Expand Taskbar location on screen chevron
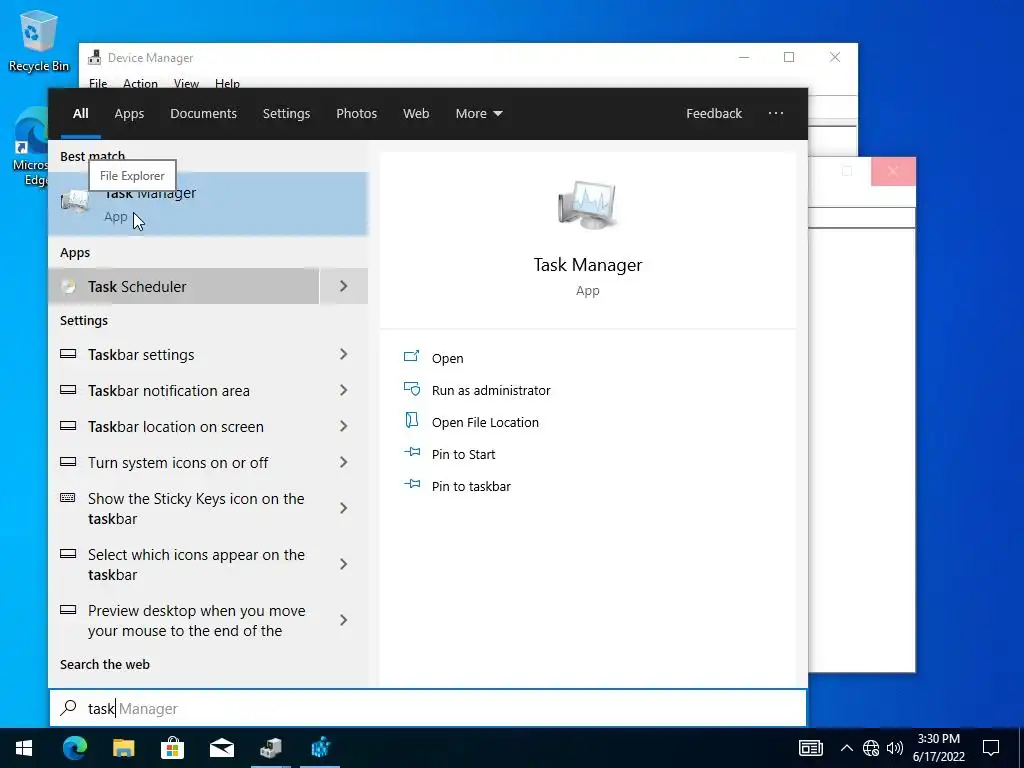 click(x=344, y=426)
